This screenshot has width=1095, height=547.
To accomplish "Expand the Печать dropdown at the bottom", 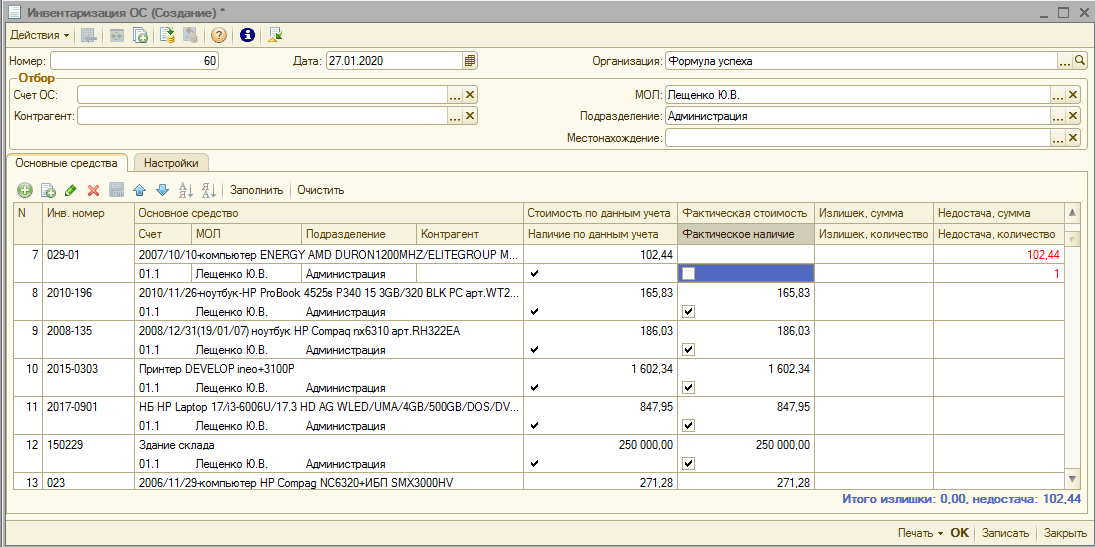I will pyautogui.click(x=920, y=533).
